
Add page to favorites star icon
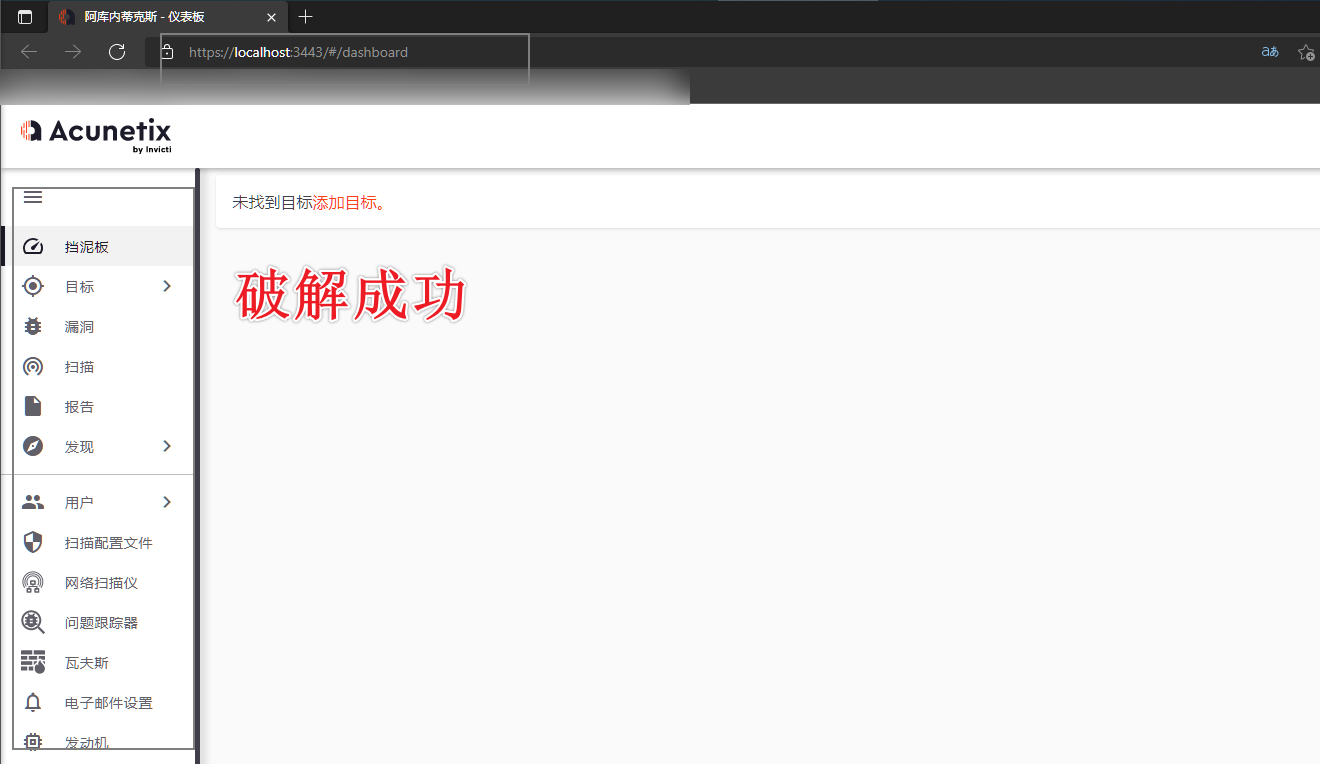[1306, 52]
